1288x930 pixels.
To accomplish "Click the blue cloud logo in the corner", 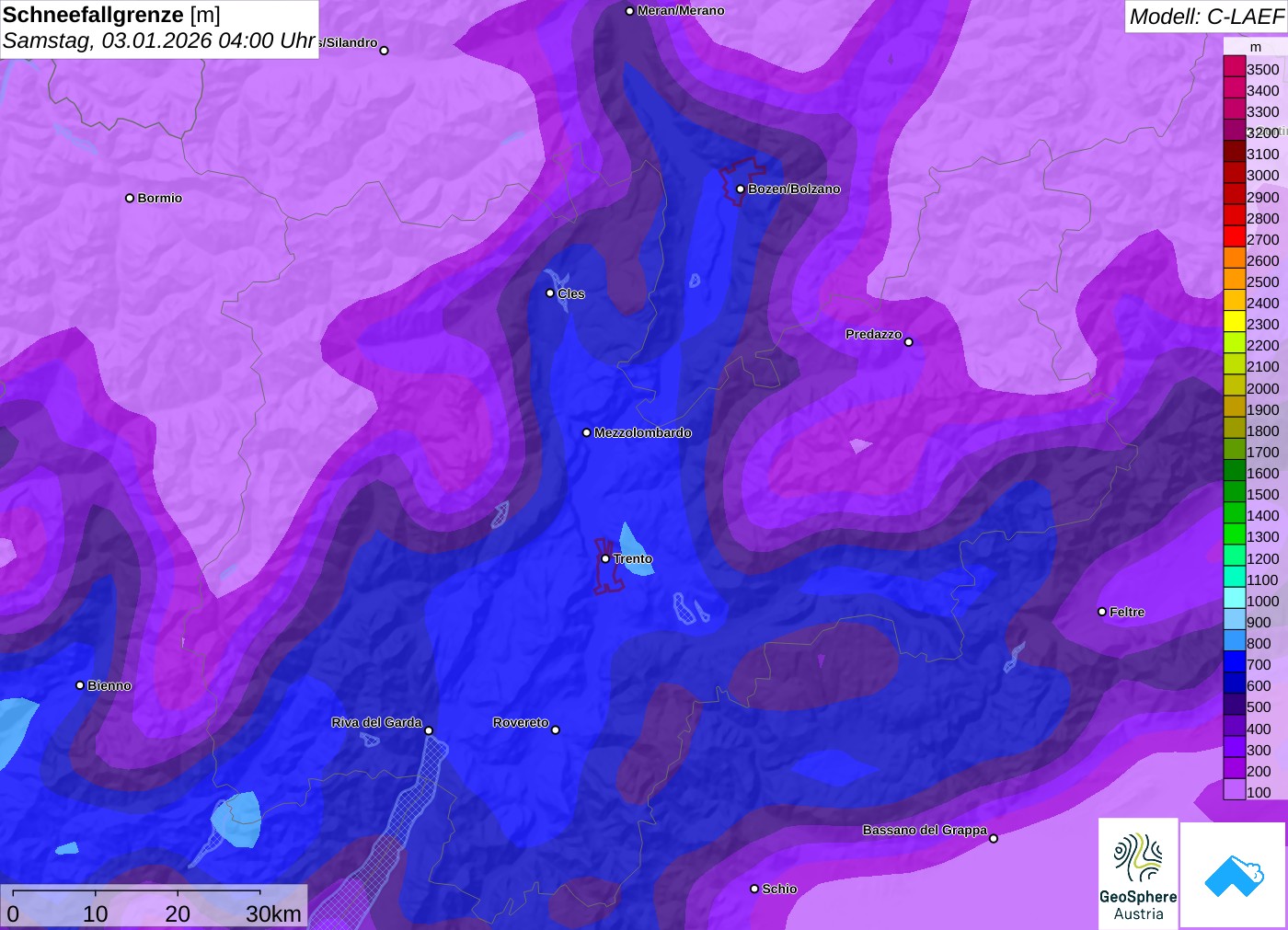I will click(1234, 875).
